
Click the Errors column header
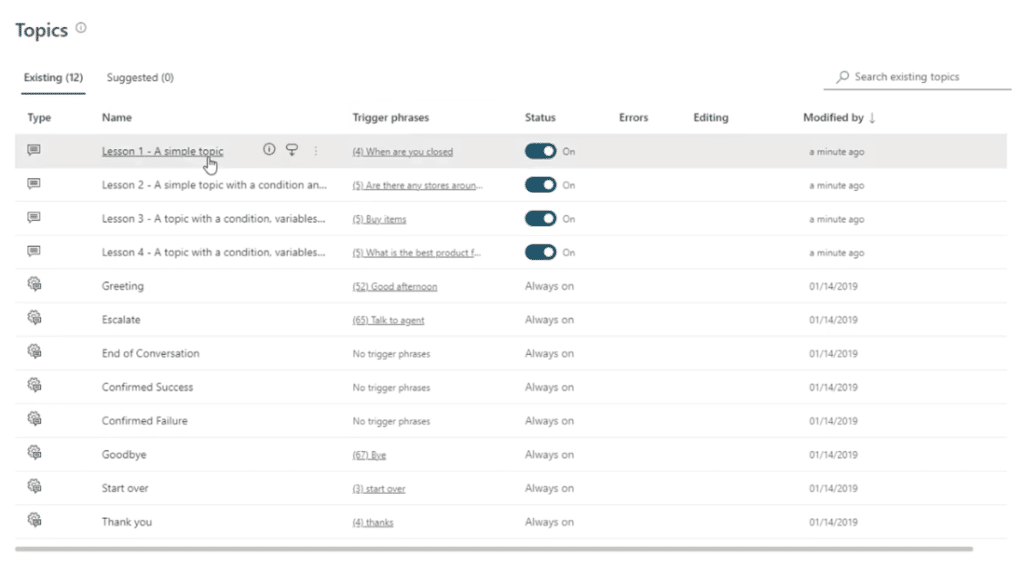[x=633, y=118]
